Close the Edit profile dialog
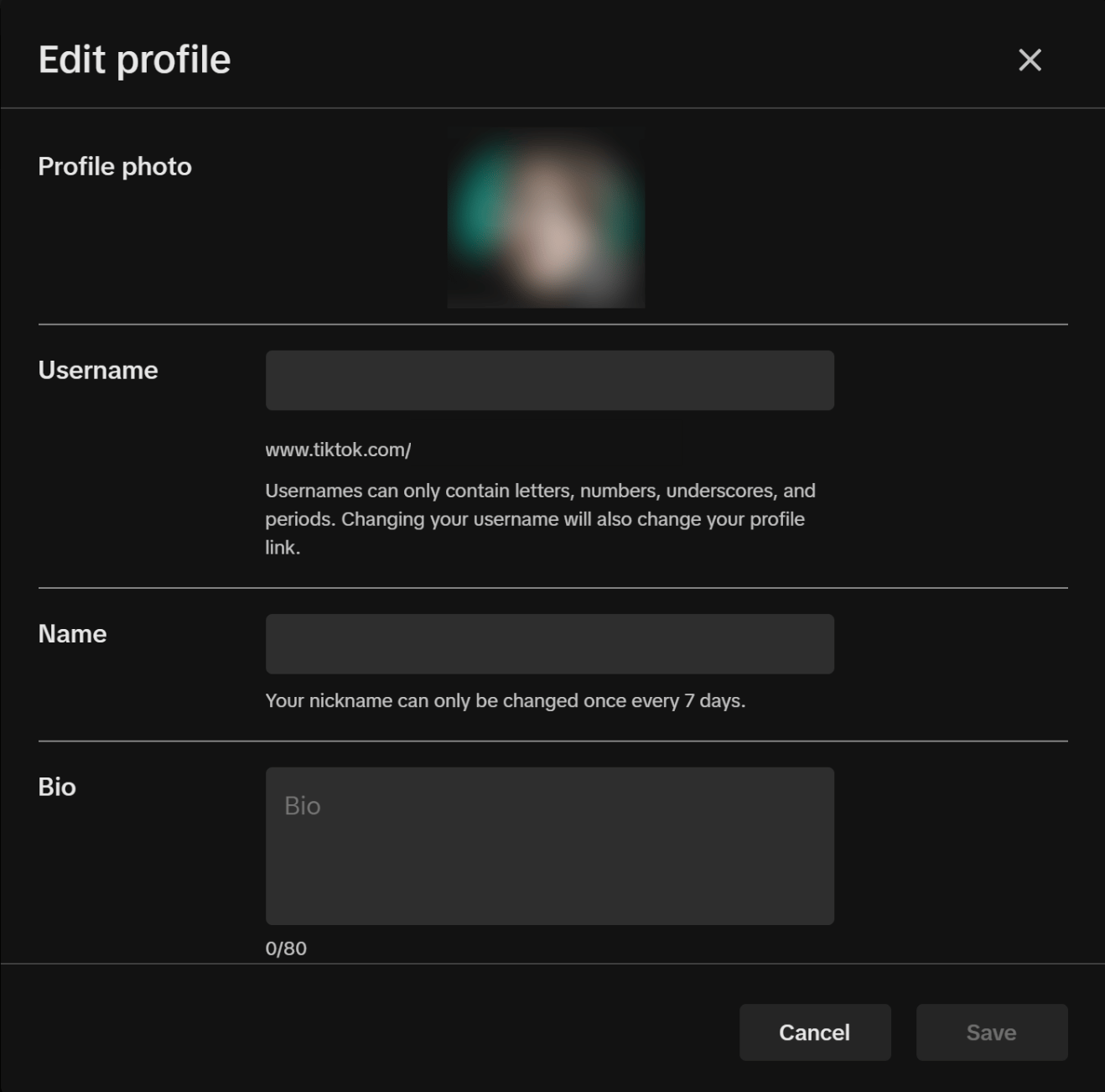1105x1092 pixels. [x=1030, y=60]
